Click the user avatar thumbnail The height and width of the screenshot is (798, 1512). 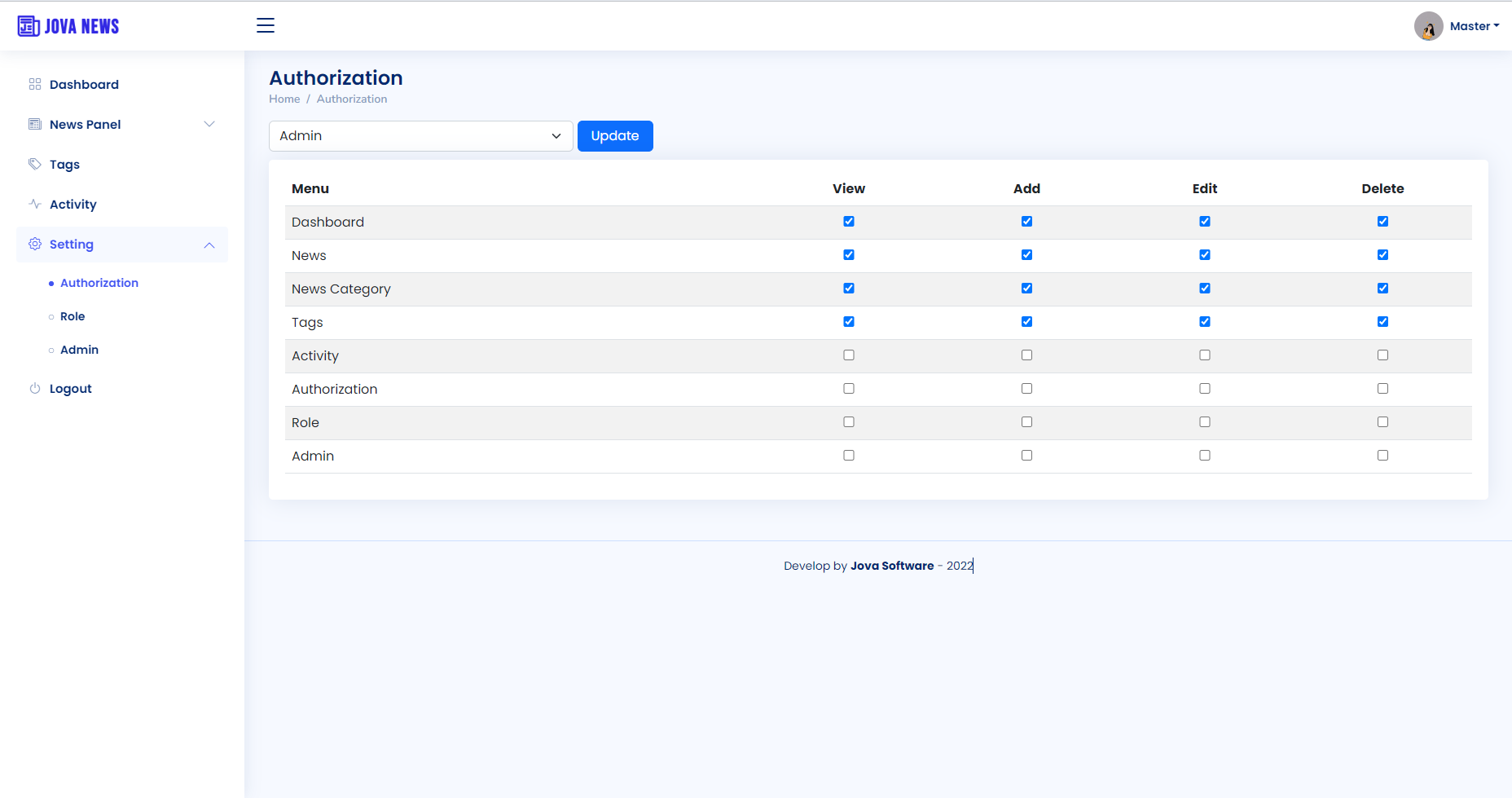[x=1428, y=26]
